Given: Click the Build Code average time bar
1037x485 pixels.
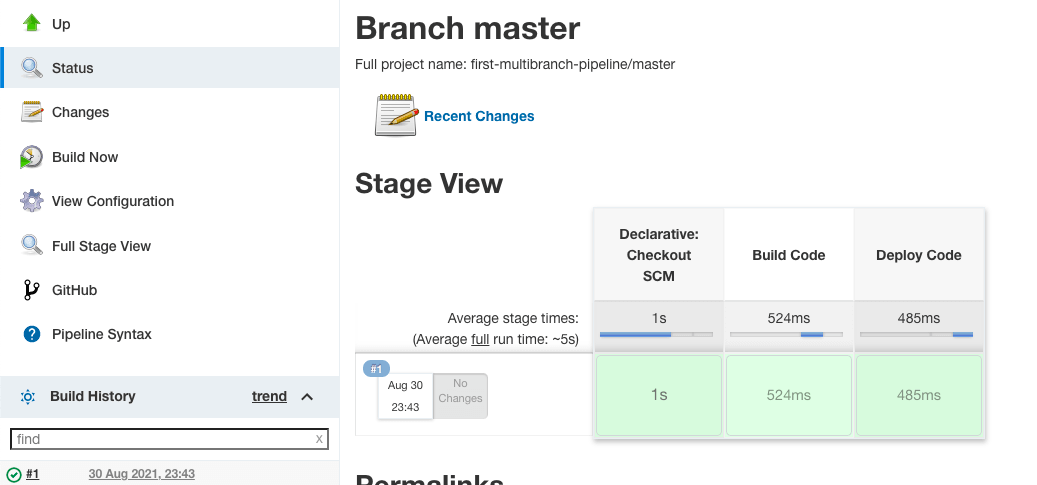Looking at the screenshot, I should click(x=786, y=334).
